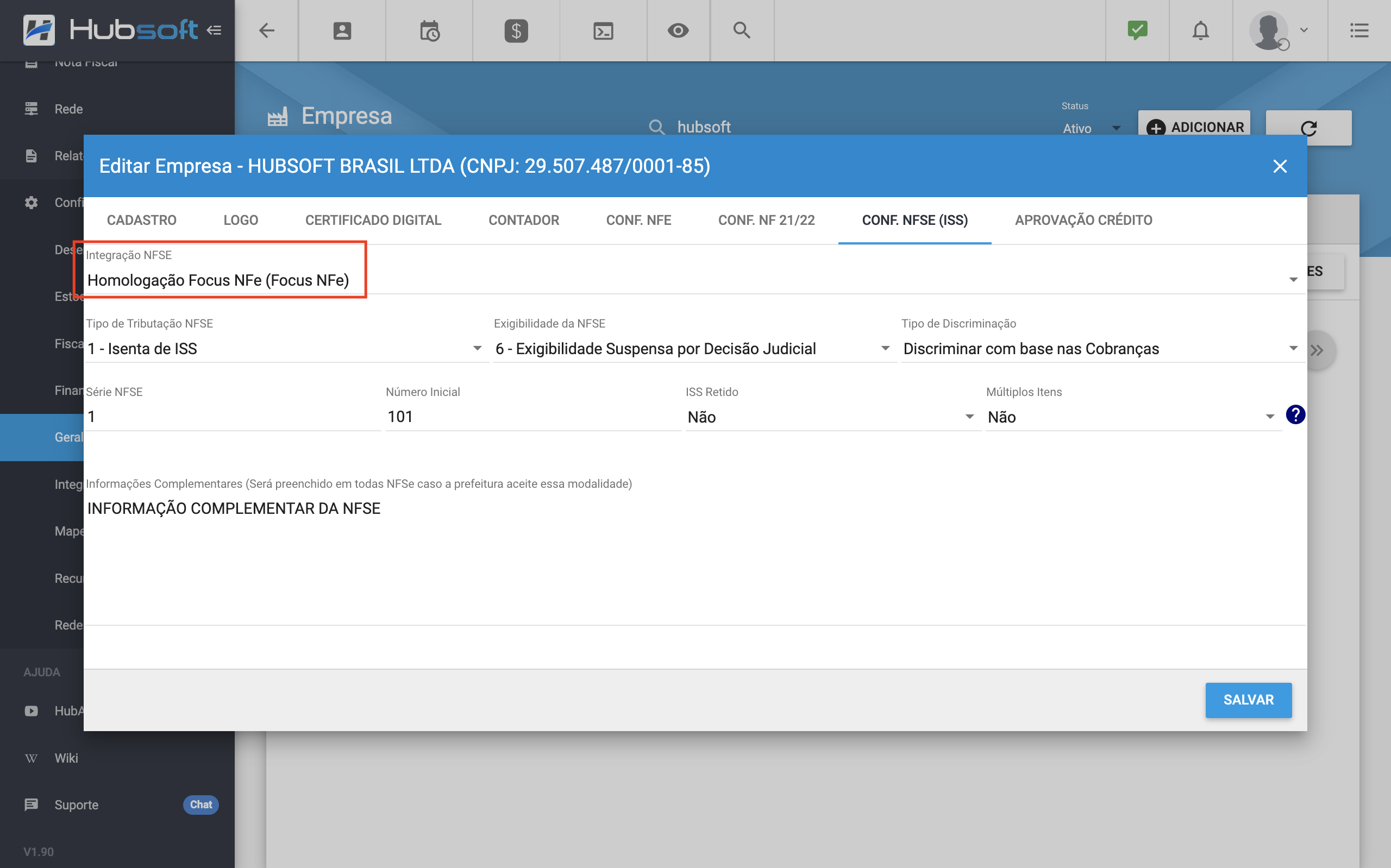Open the terminal console icon
This screenshot has height=868, width=1391.
click(603, 30)
